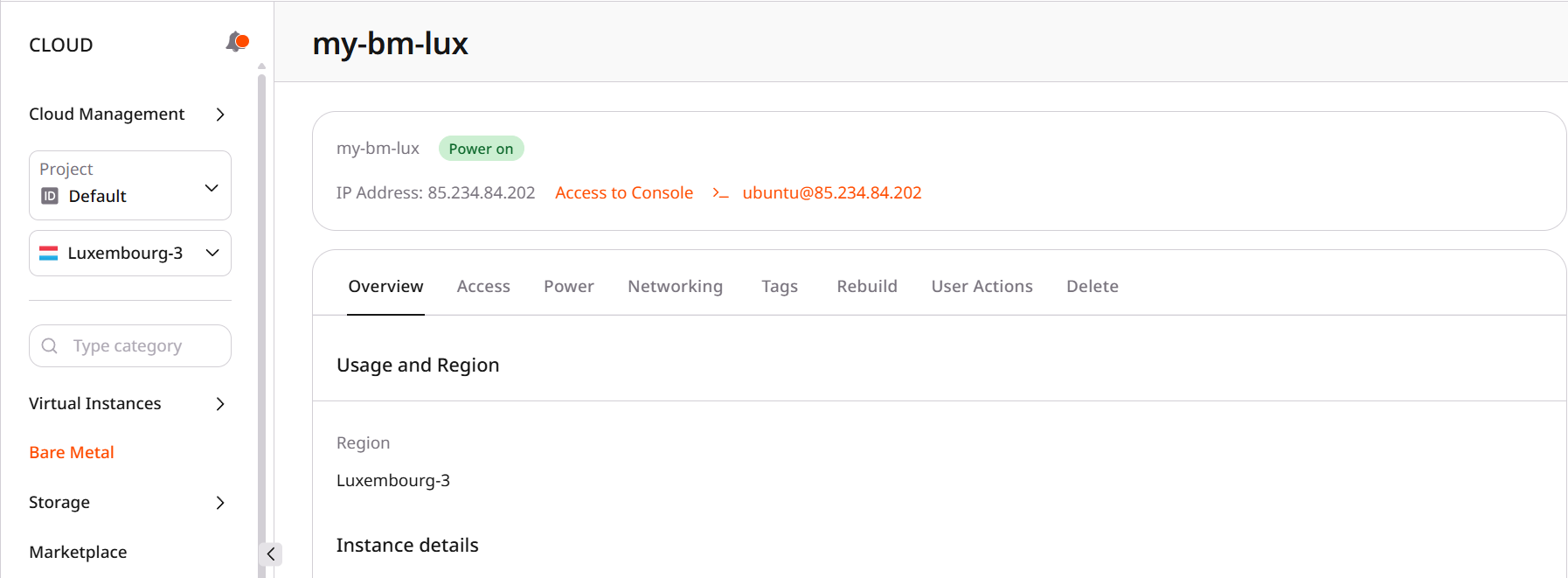Click the search magnifier icon
1568x578 pixels.
(x=50, y=345)
